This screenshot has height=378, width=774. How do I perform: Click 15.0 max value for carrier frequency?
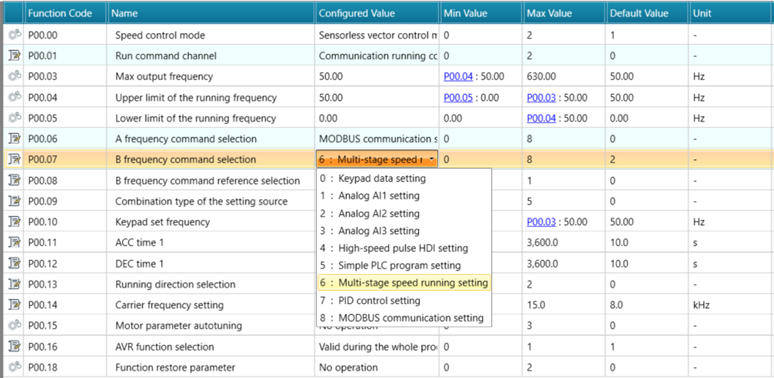click(565, 305)
